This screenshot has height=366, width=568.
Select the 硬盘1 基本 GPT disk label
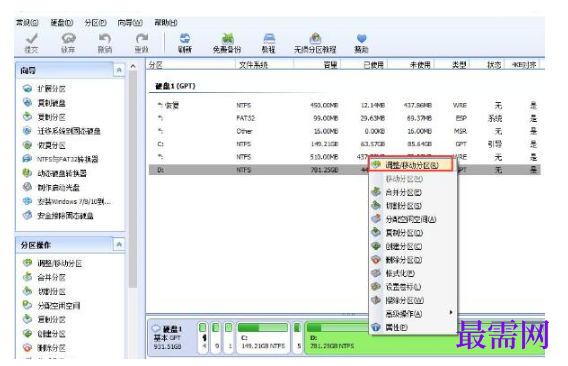[x=172, y=337]
